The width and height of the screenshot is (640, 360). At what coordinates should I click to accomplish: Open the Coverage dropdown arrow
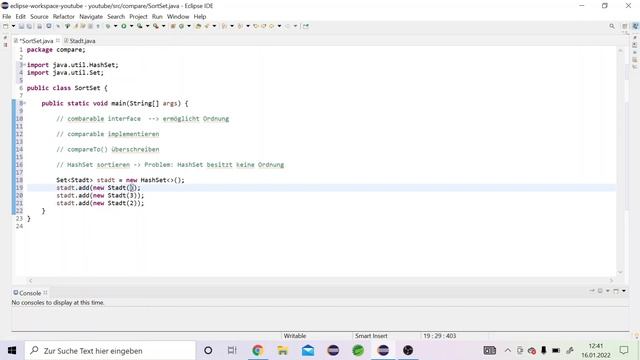pos(147,26)
